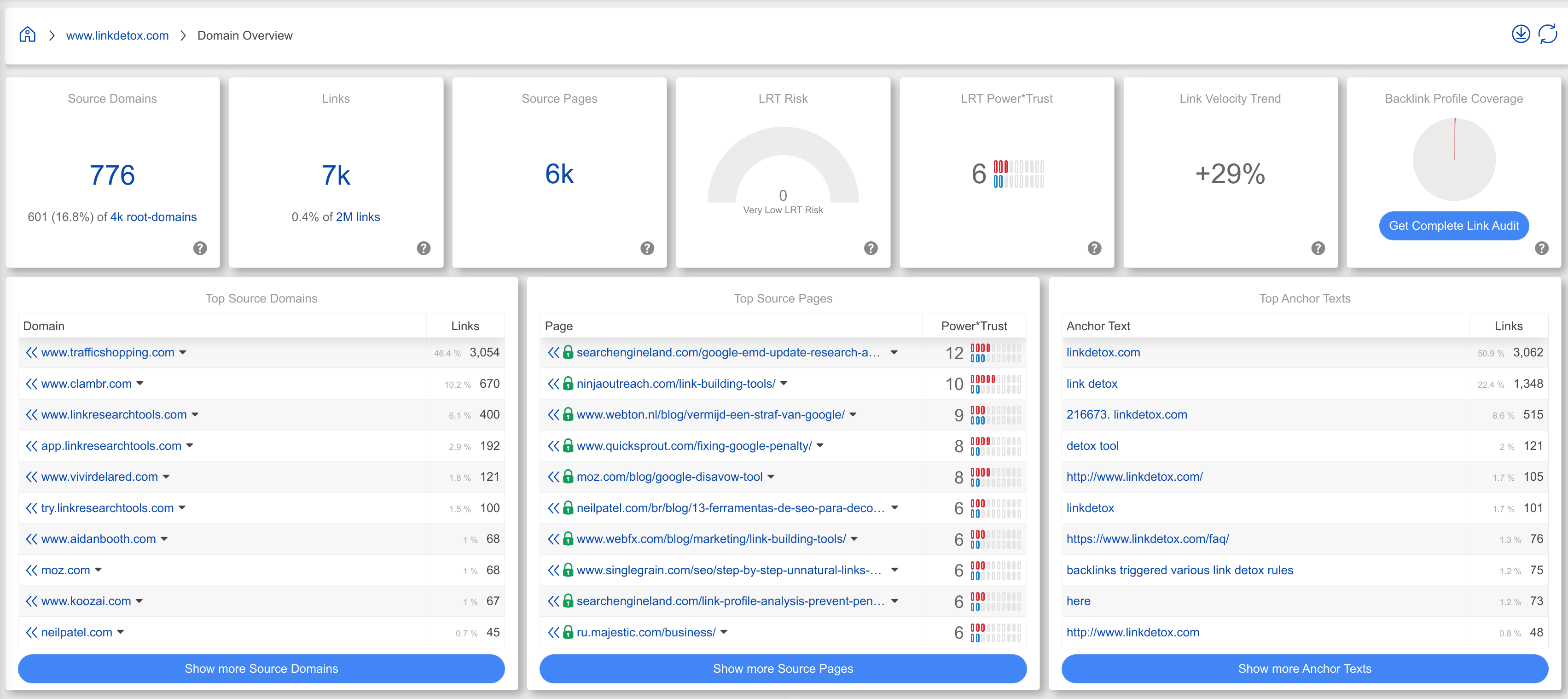The width and height of the screenshot is (1568, 699).
Task: Open dropdown arrow beside www.quicksprout.com/fixing-google-penalty/
Action: [819, 446]
